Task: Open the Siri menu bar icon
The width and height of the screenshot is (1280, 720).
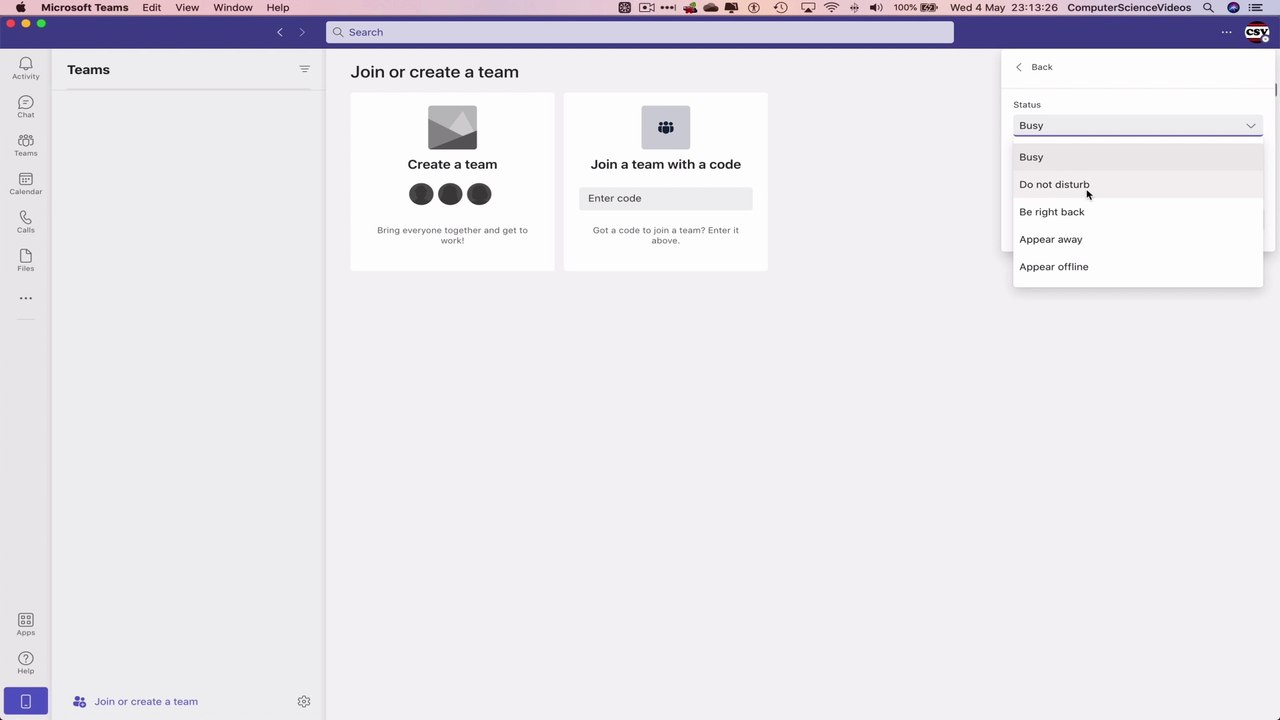Action: pyautogui.click(x=1233, y=8)
